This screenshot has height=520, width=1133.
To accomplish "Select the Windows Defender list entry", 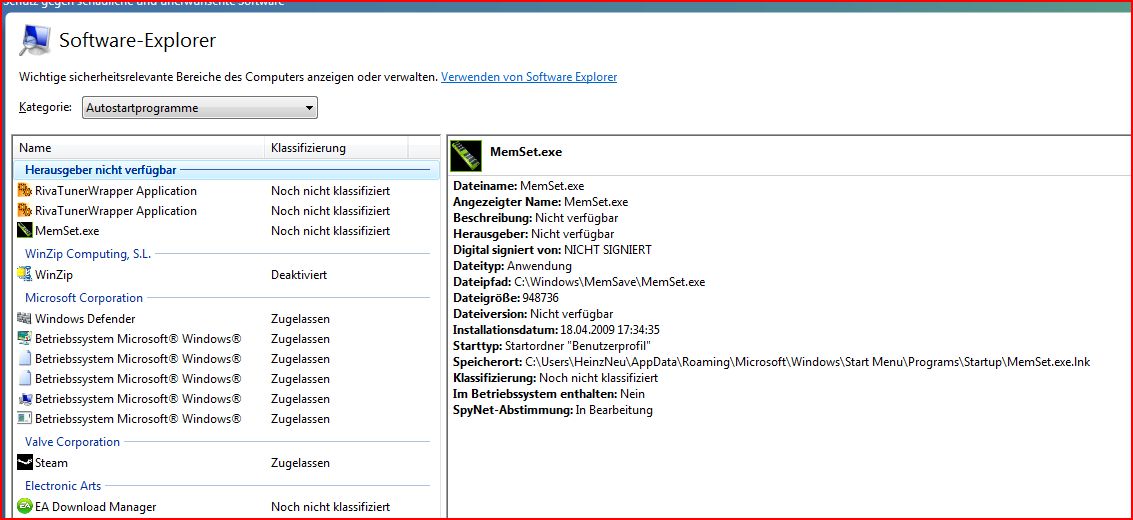I will pos(85,318).
